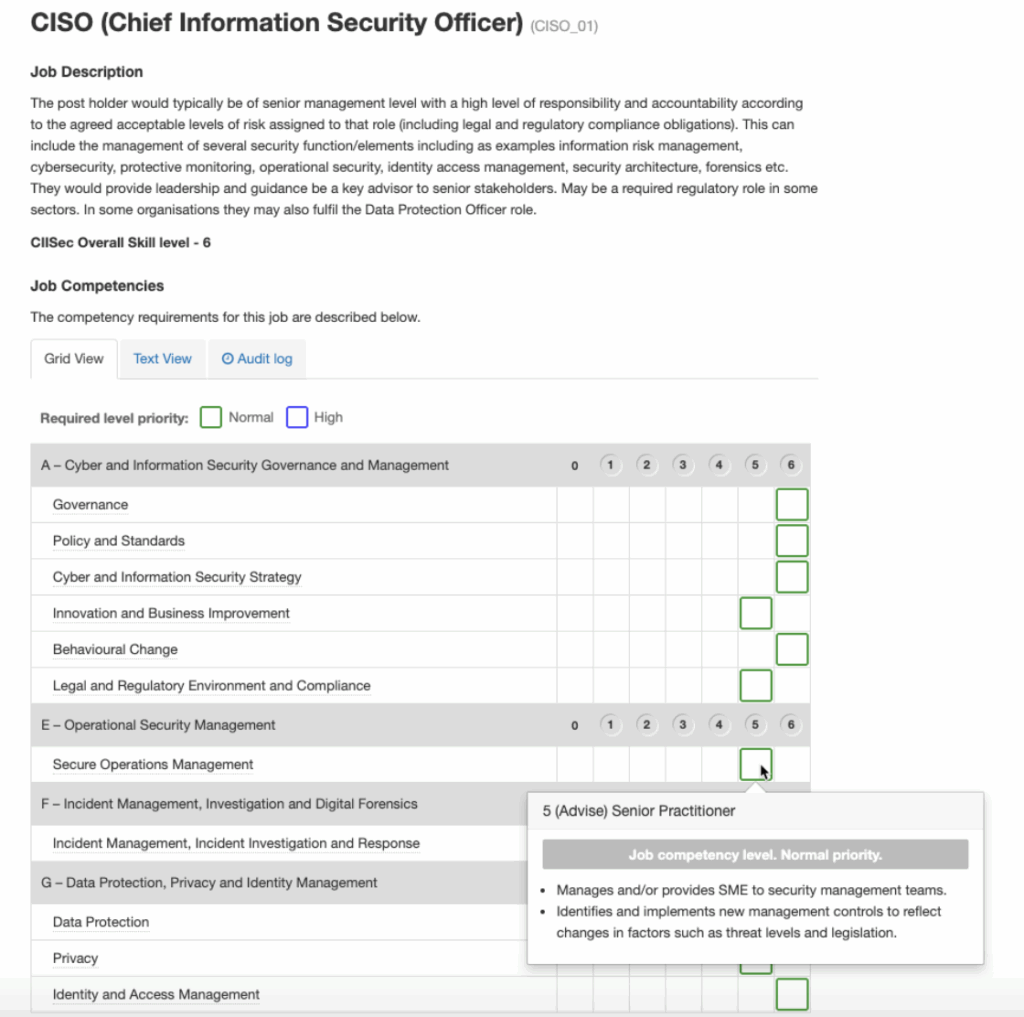
Task: Click level 5 box for Legal and Regulatory Environment
Action: 756,686
